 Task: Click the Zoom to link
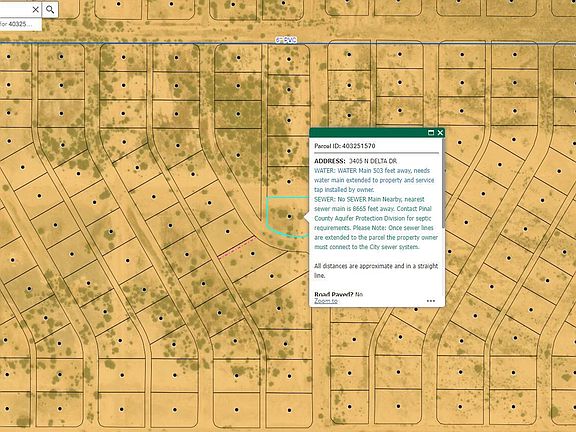326,301
